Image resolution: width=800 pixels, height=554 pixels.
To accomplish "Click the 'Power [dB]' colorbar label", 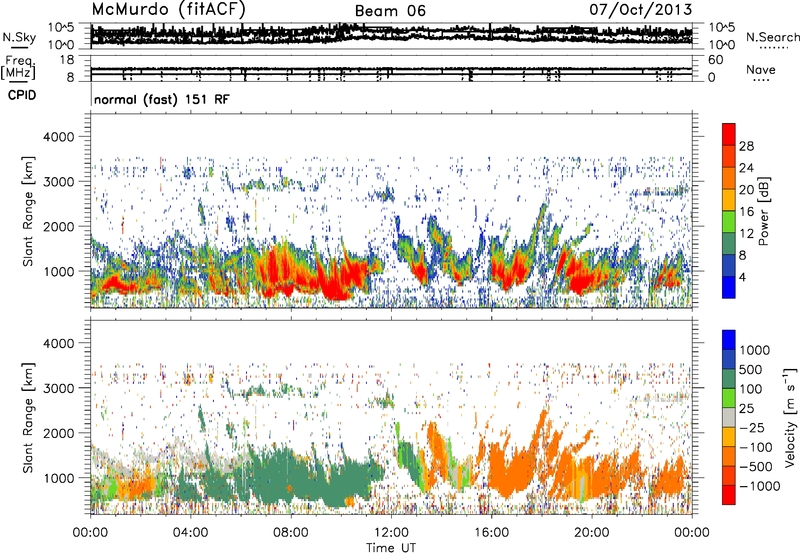I will click(x=764, y=211).
